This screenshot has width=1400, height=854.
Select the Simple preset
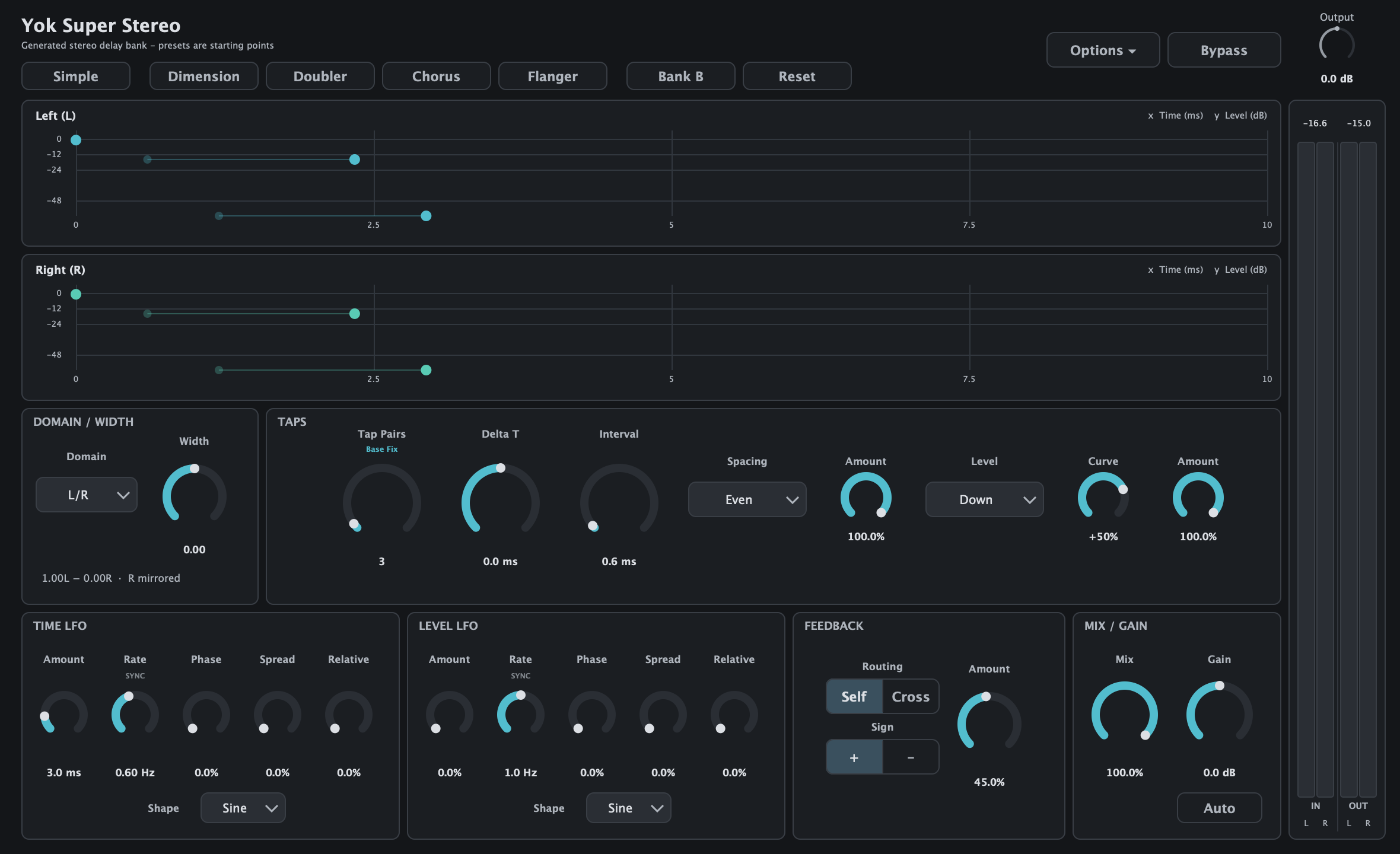[76, 77]
